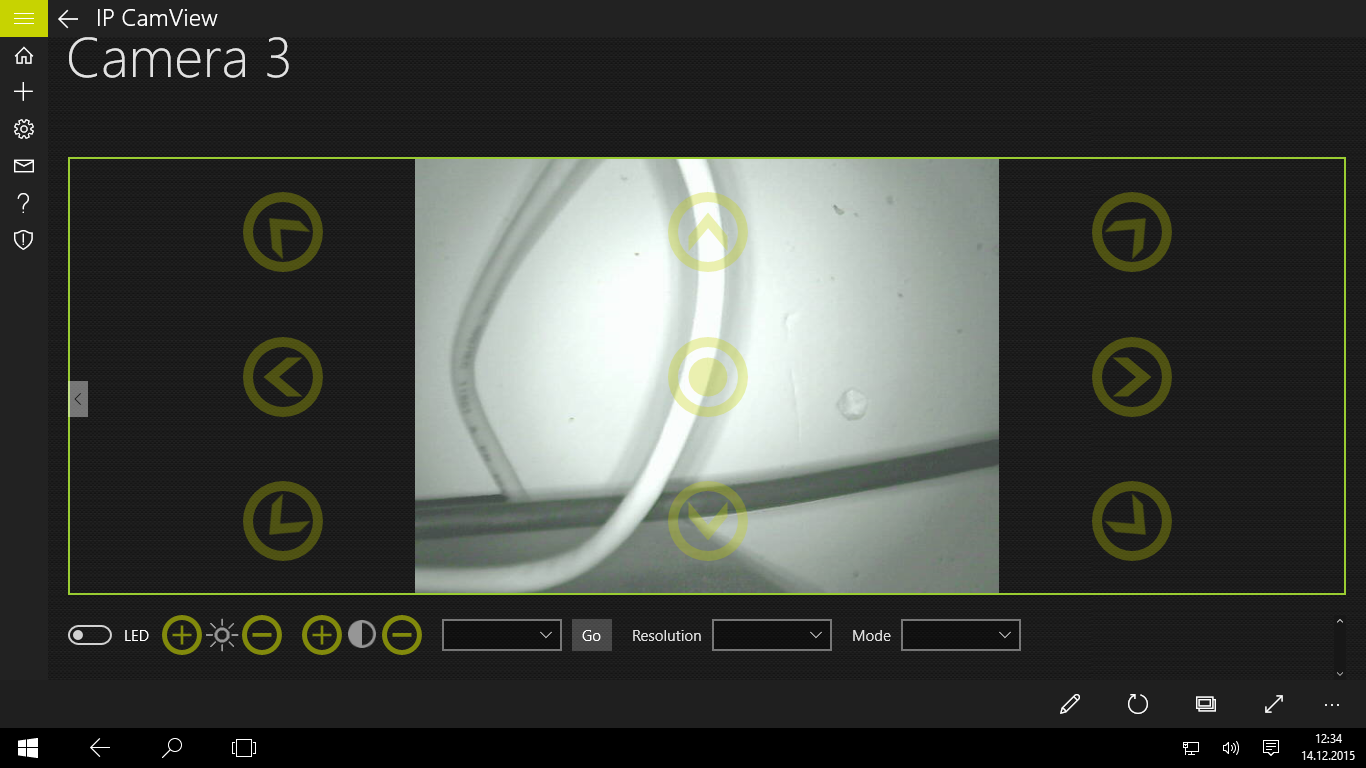Center camera with middle circle control
Viewport: 1366px width, 768px height.
[x=708, y=378]
